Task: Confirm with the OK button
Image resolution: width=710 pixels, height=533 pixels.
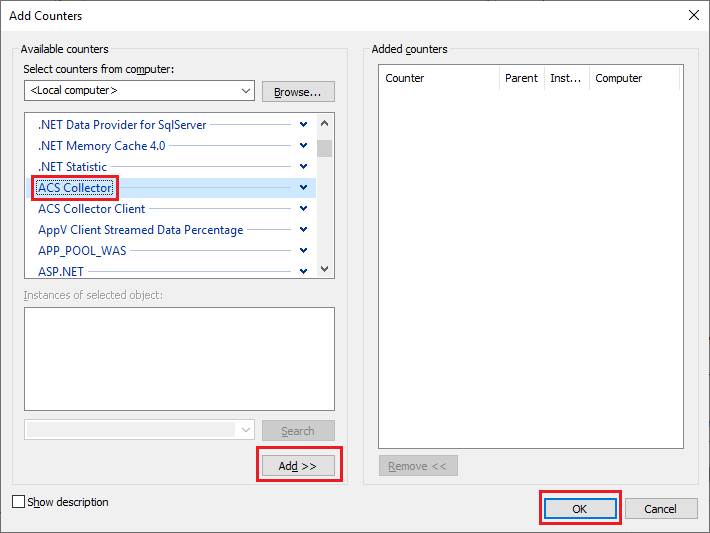Action: tap(580, 509)
